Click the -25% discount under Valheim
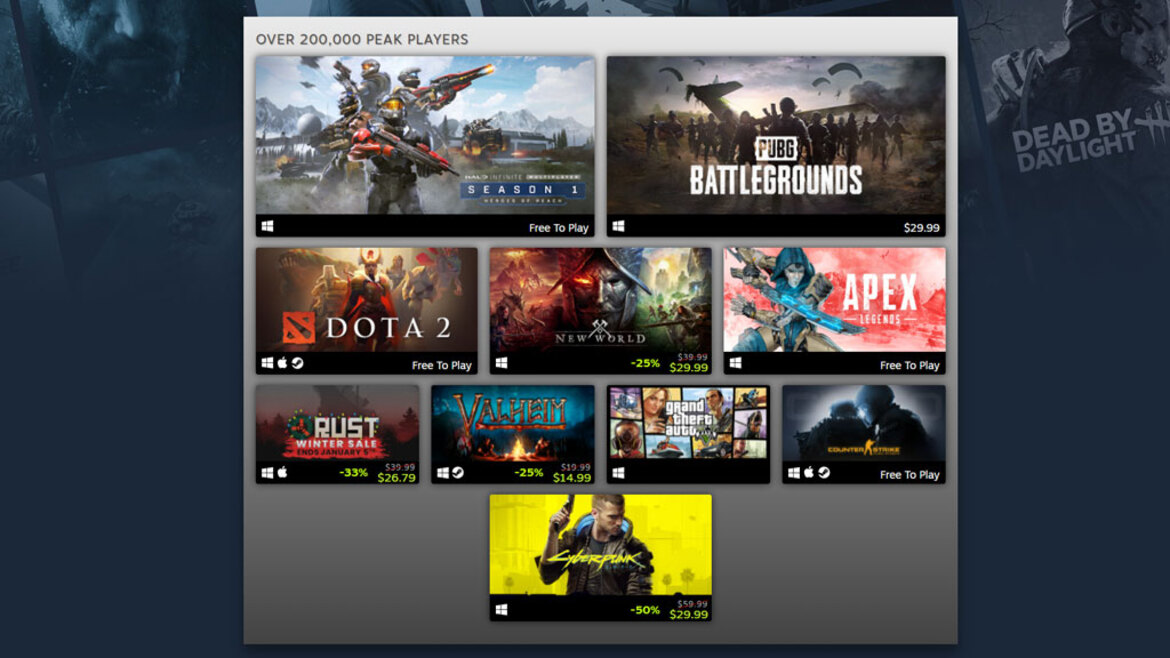Viewport: 1170px width, 658px height. coord(528,473)
